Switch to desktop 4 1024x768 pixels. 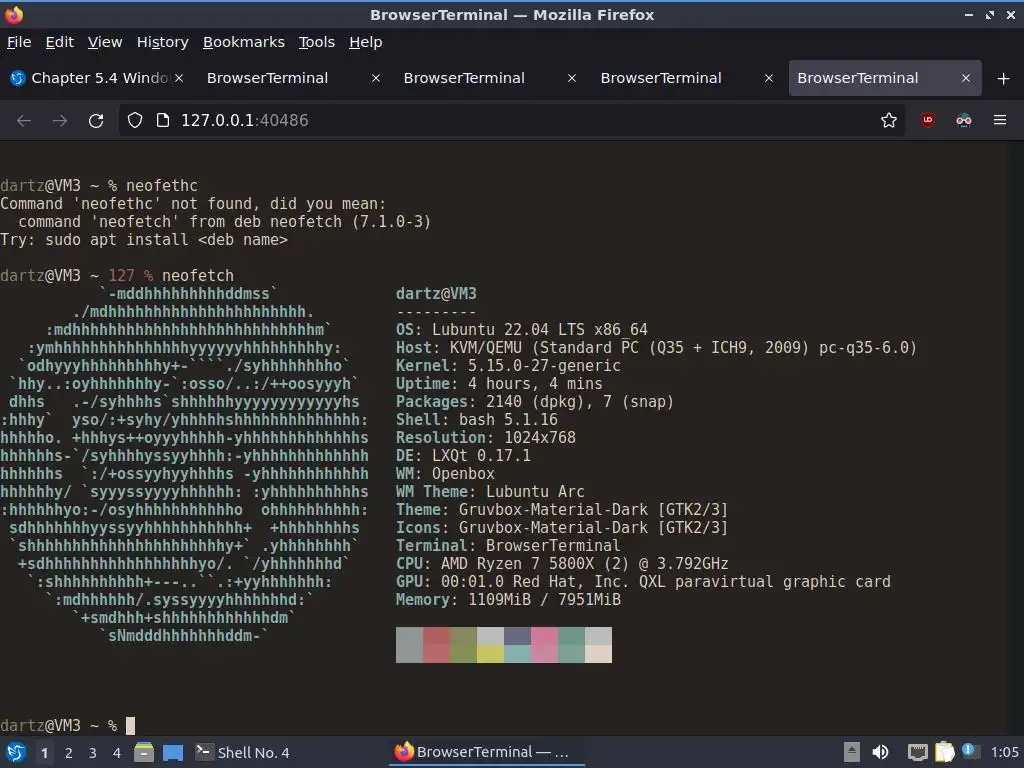pyautogui.click(x=117, y=753)
